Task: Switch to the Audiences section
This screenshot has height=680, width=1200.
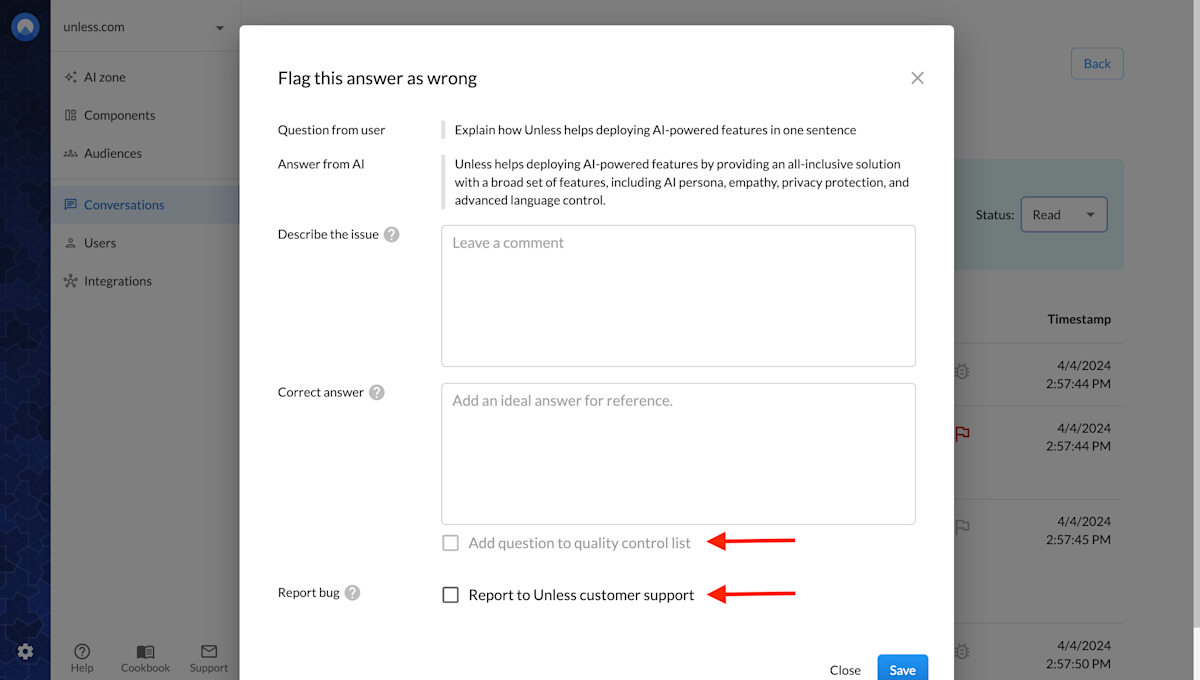Action: coord(114,153)
